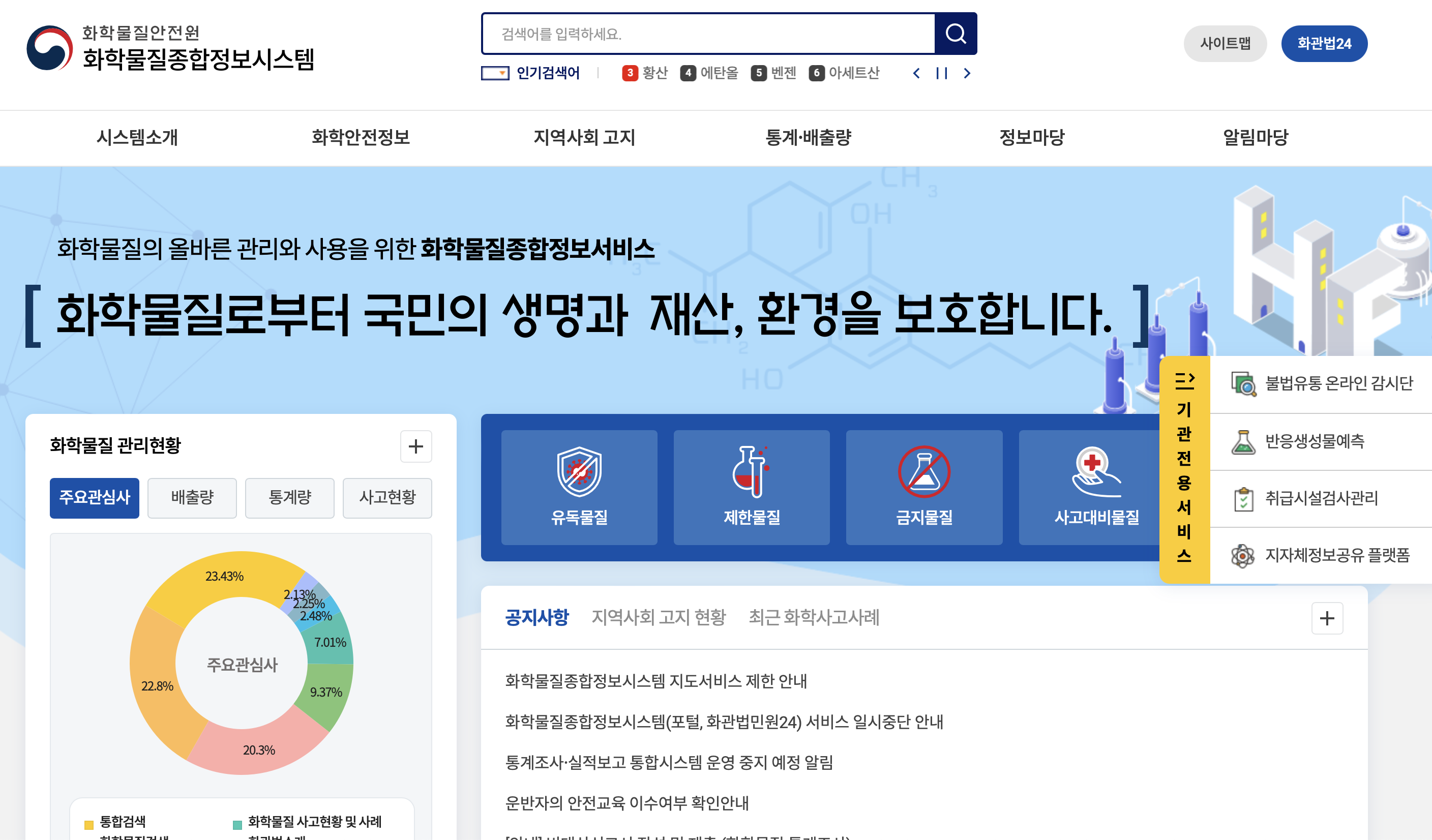
Task: Click the 반응생성물예측 flask icon
Action: coord(1243,441)
